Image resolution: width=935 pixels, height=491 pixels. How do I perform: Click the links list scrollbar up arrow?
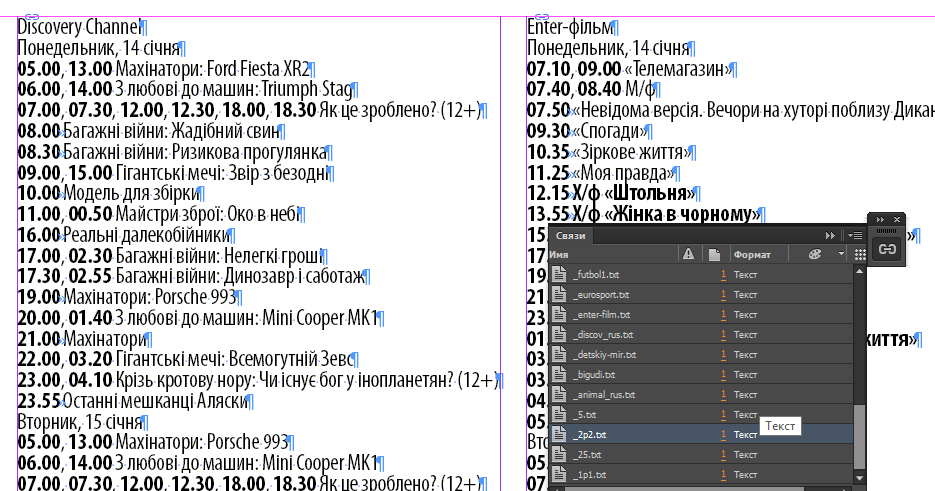[x=859, y=271]
